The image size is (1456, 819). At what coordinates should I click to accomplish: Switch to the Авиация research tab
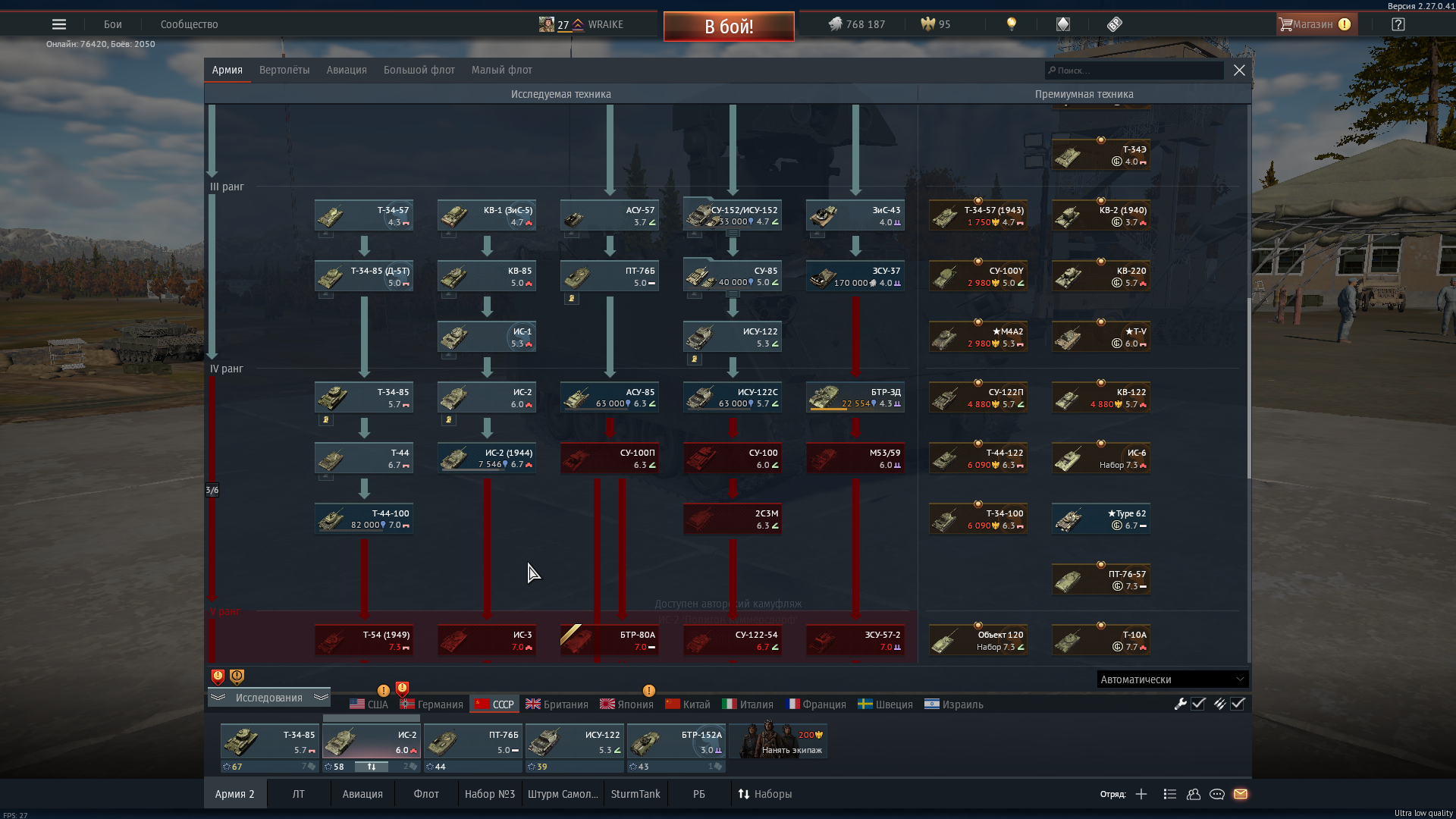347,70
